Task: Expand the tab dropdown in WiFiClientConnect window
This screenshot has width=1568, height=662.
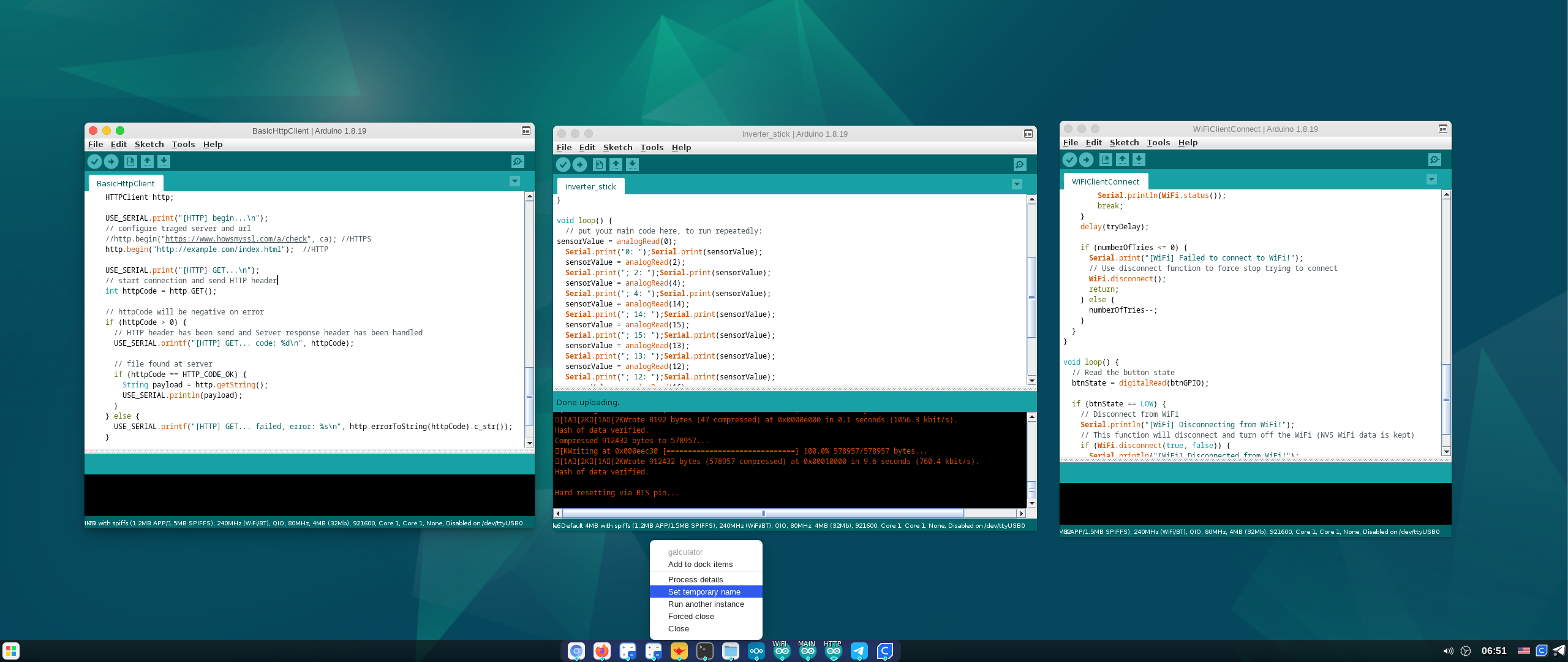Action: pyautogui.click(x=1431, y=179)
